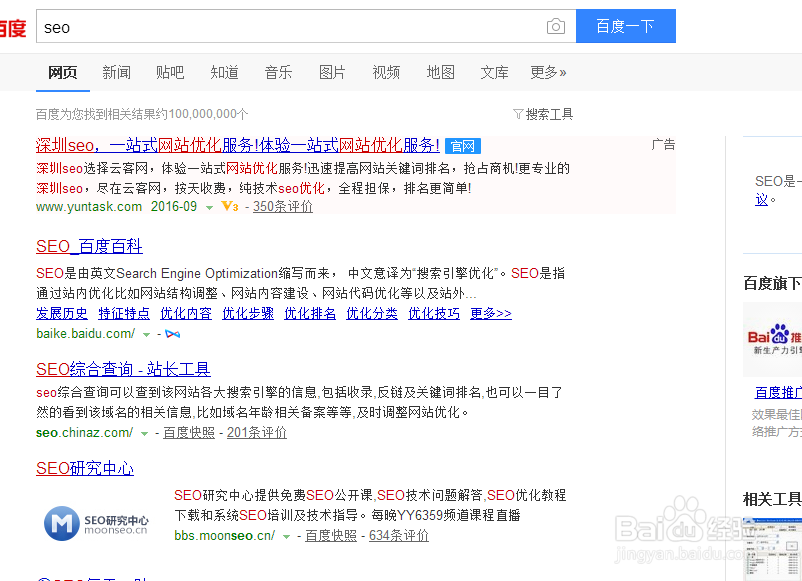Expand dropdown arrow after bbs.moonseo.cn
The image size is (802, 581).
(x=286, y=537)
